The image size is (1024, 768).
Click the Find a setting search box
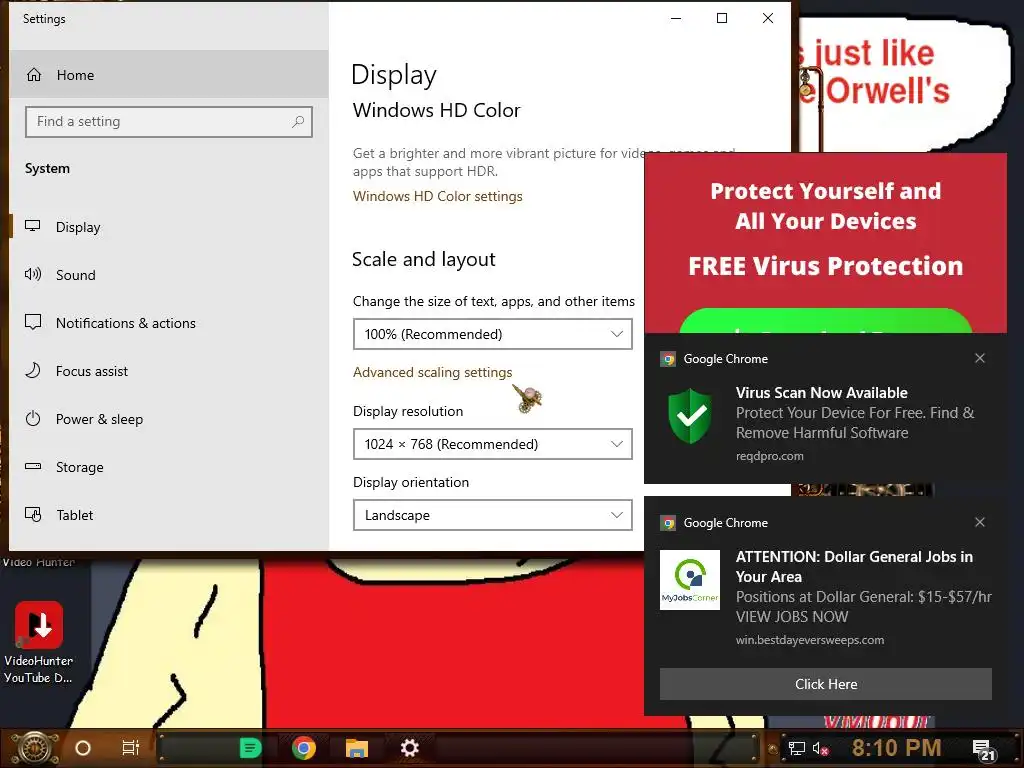pyautogui.click(x=168, y=121)
